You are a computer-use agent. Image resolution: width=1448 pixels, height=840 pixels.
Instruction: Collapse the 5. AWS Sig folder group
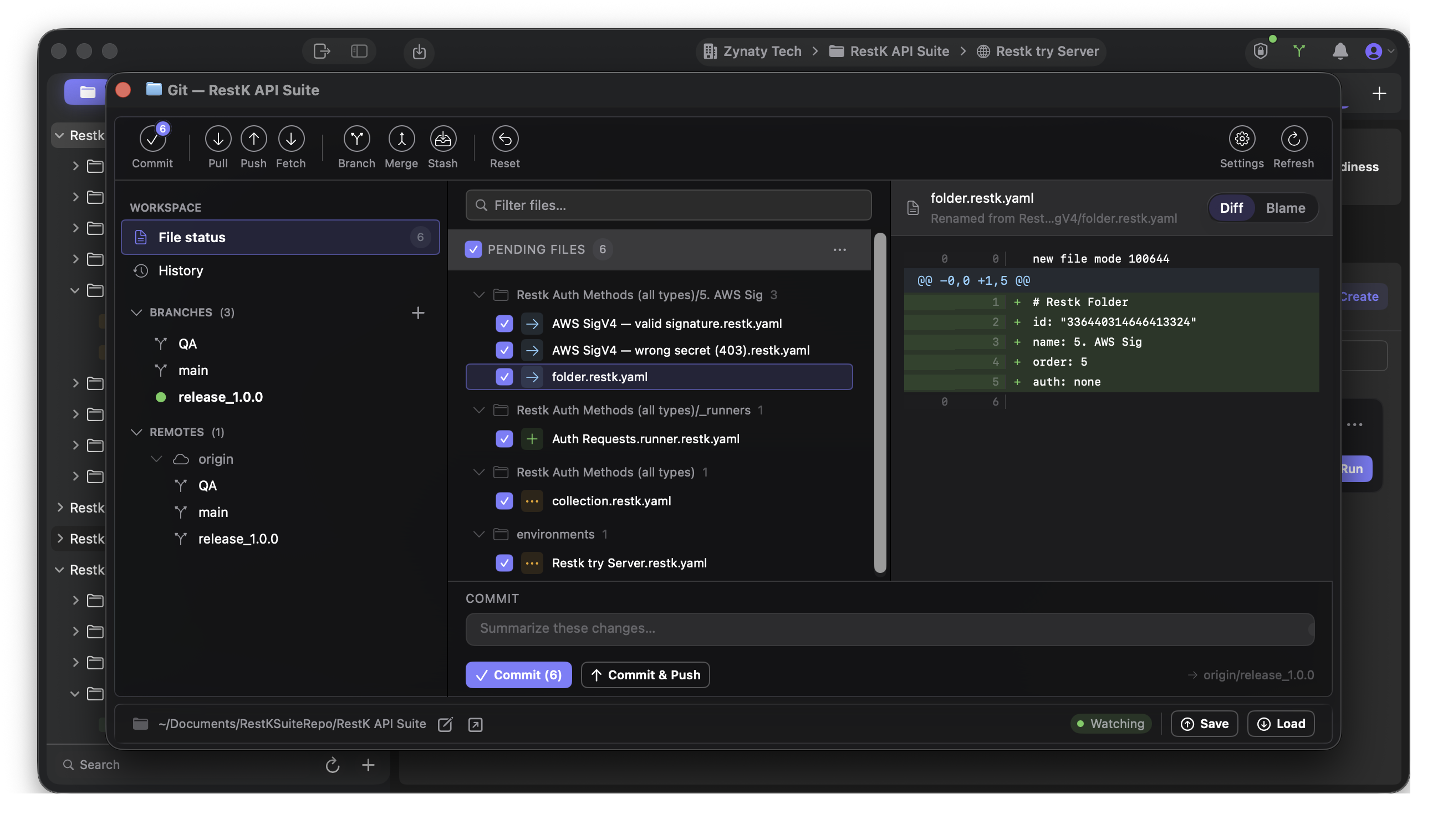[x=478, y=295]
